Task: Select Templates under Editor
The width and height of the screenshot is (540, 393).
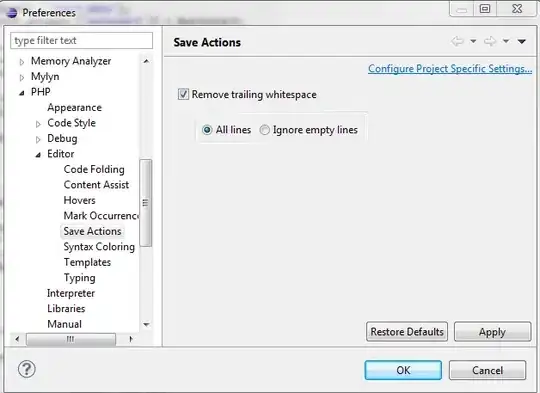Action: tap(87, 262)
